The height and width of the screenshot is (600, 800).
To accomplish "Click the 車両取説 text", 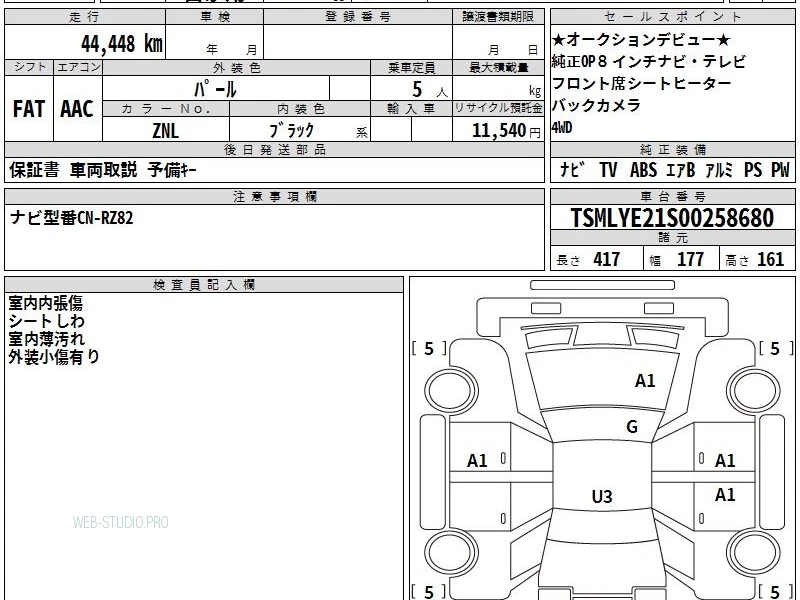I will 104,170.
